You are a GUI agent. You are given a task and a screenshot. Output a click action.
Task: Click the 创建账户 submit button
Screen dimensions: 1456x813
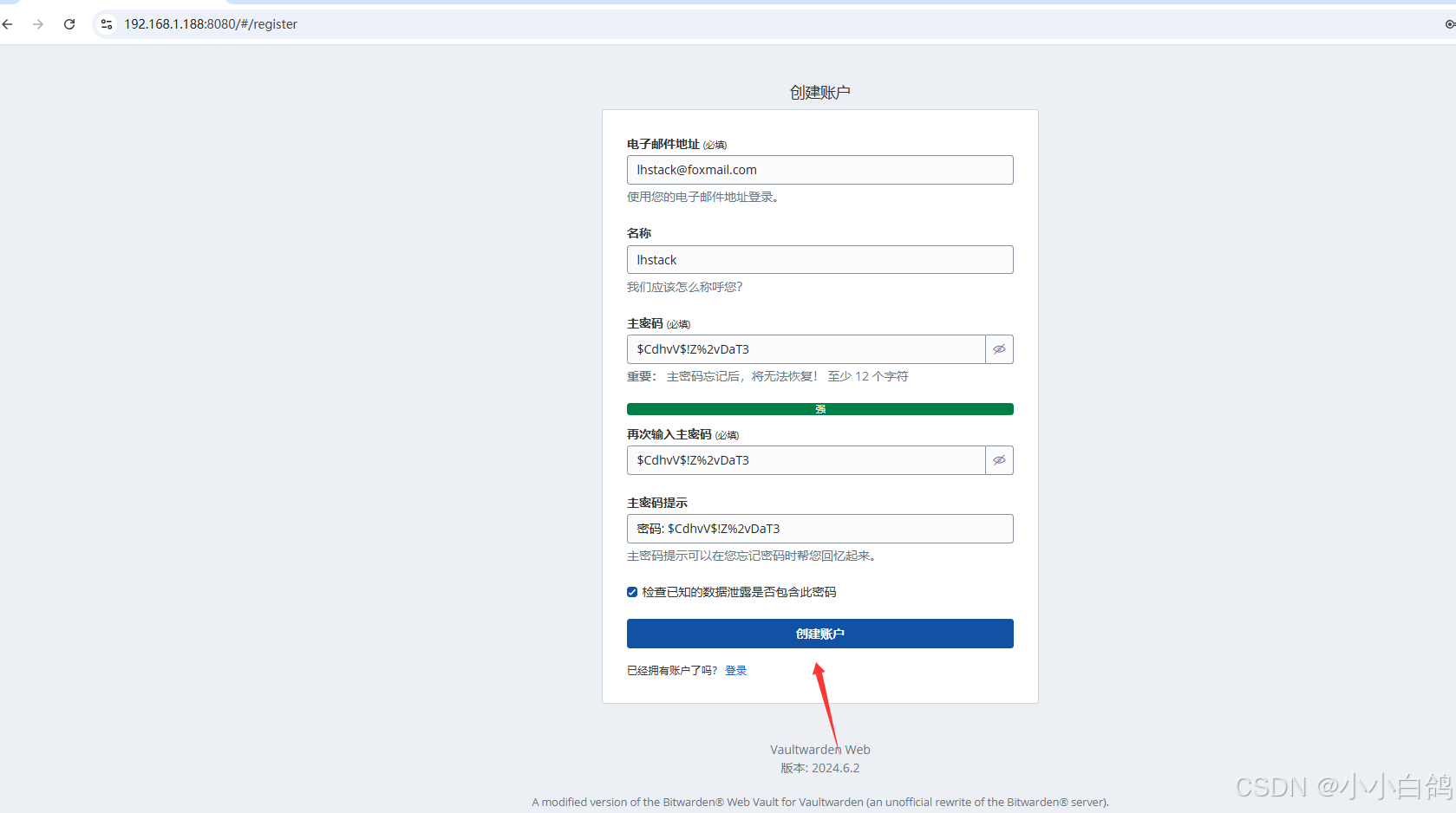point(819,634)
